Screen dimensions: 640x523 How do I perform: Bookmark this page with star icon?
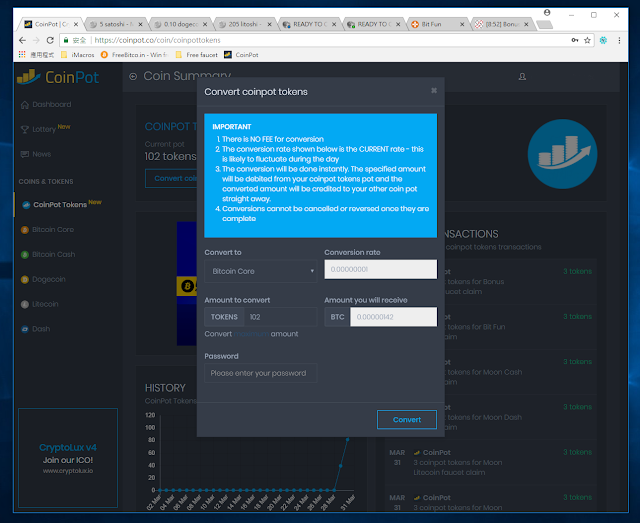pyautogui.click(x=587, y=40)
